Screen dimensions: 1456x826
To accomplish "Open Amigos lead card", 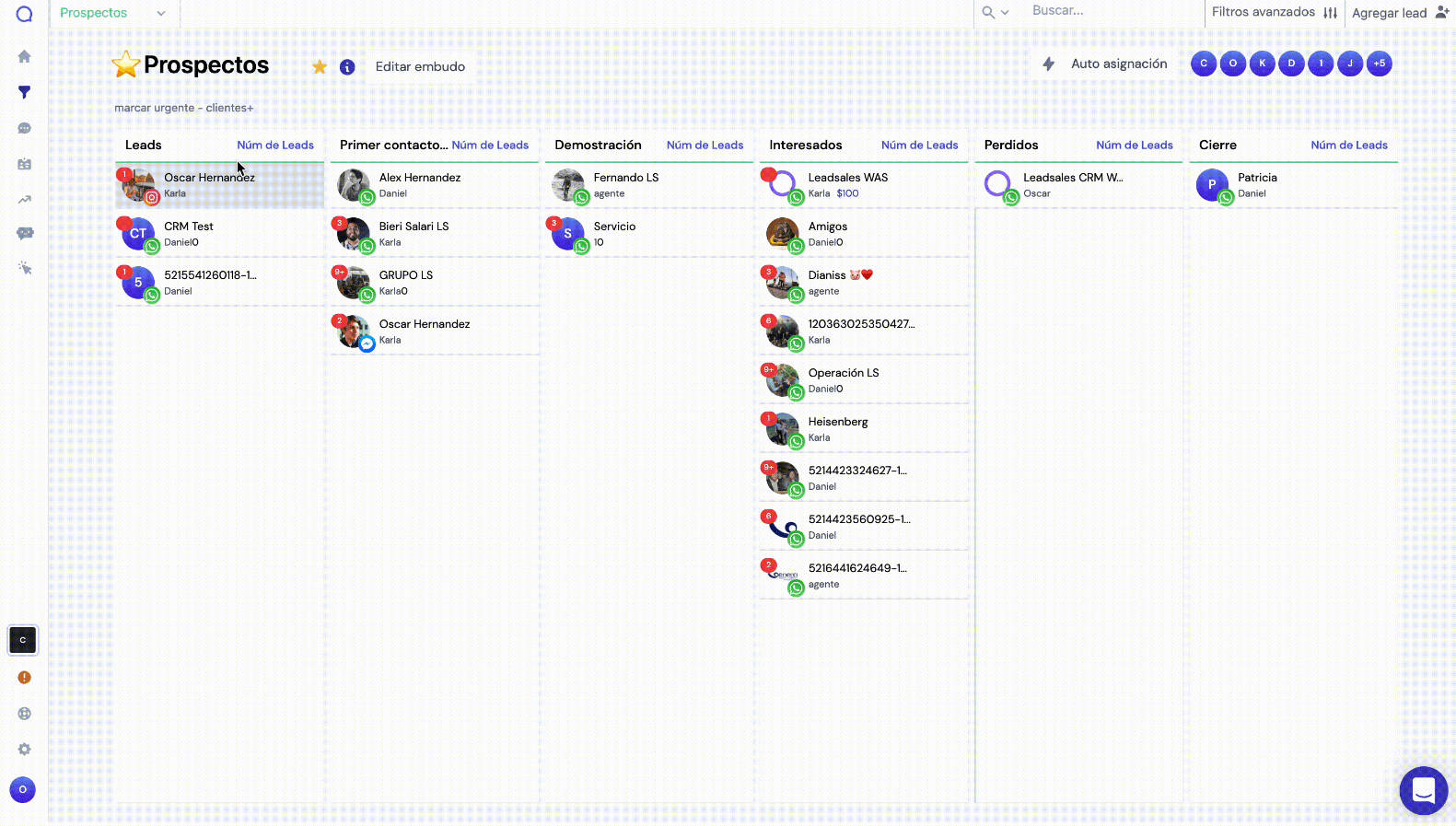I will tap(864, 234).
